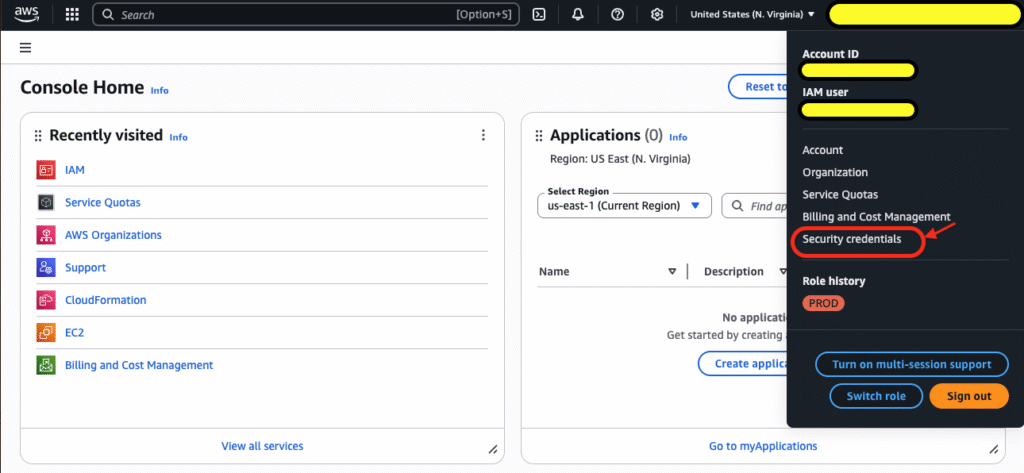1024x473 pixels.
Task: Click the Switch role button
Action: tap(876, 396)
